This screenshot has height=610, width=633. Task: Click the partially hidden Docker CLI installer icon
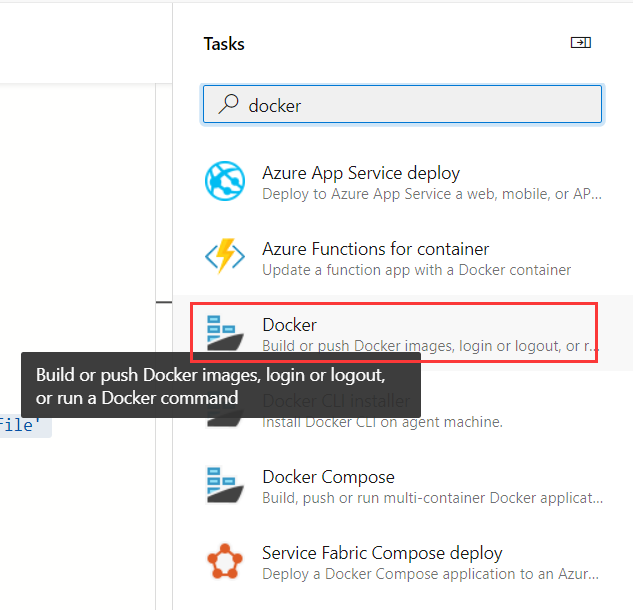pos(225,422)
